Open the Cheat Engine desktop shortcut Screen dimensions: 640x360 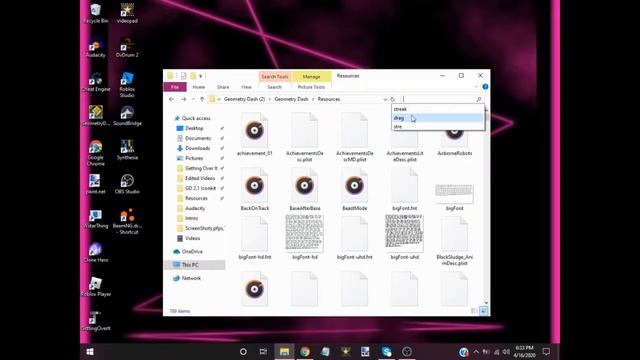pyautogui.click(x=96, y=82)
